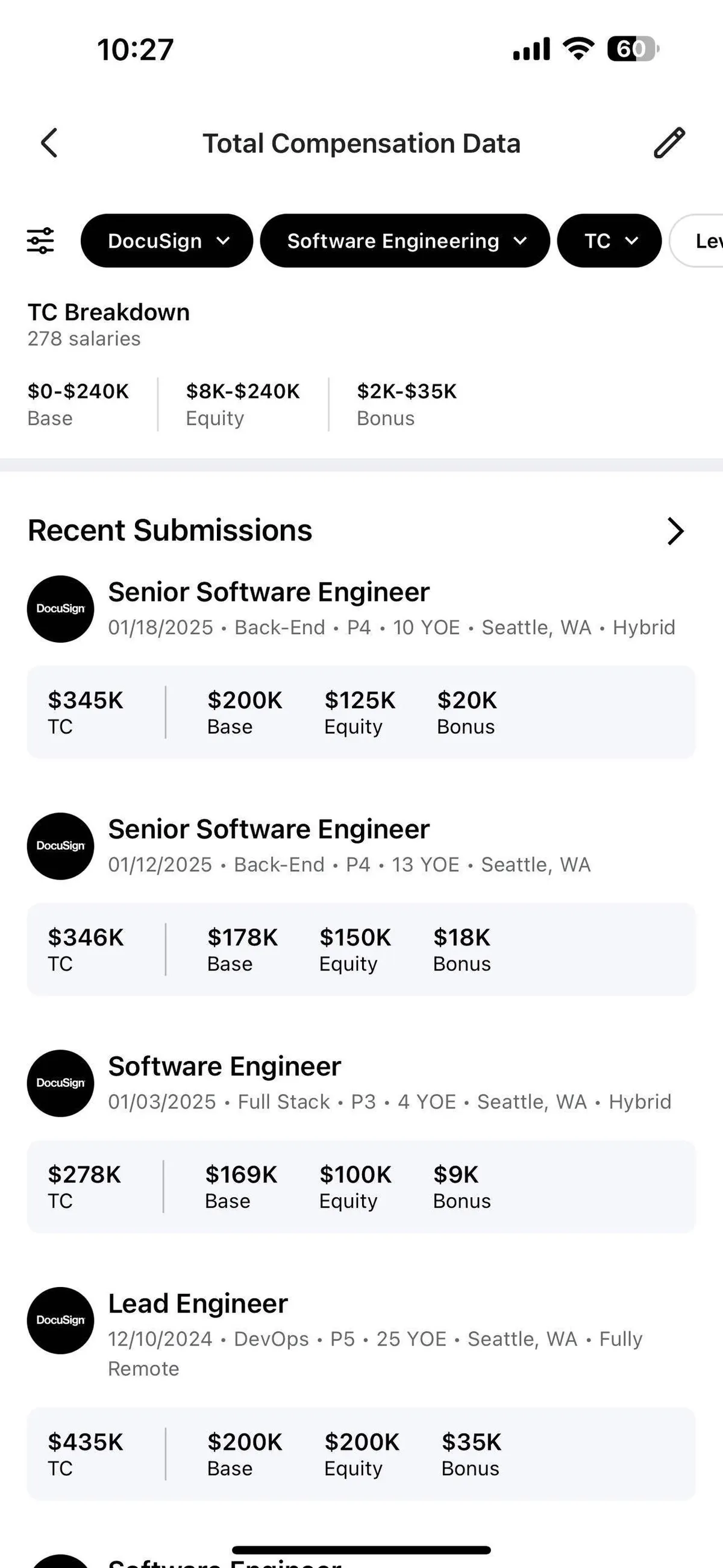The image size is (723, 1568).
Task: Tap the $278K TC compensation card
Action: [361, 1186]
